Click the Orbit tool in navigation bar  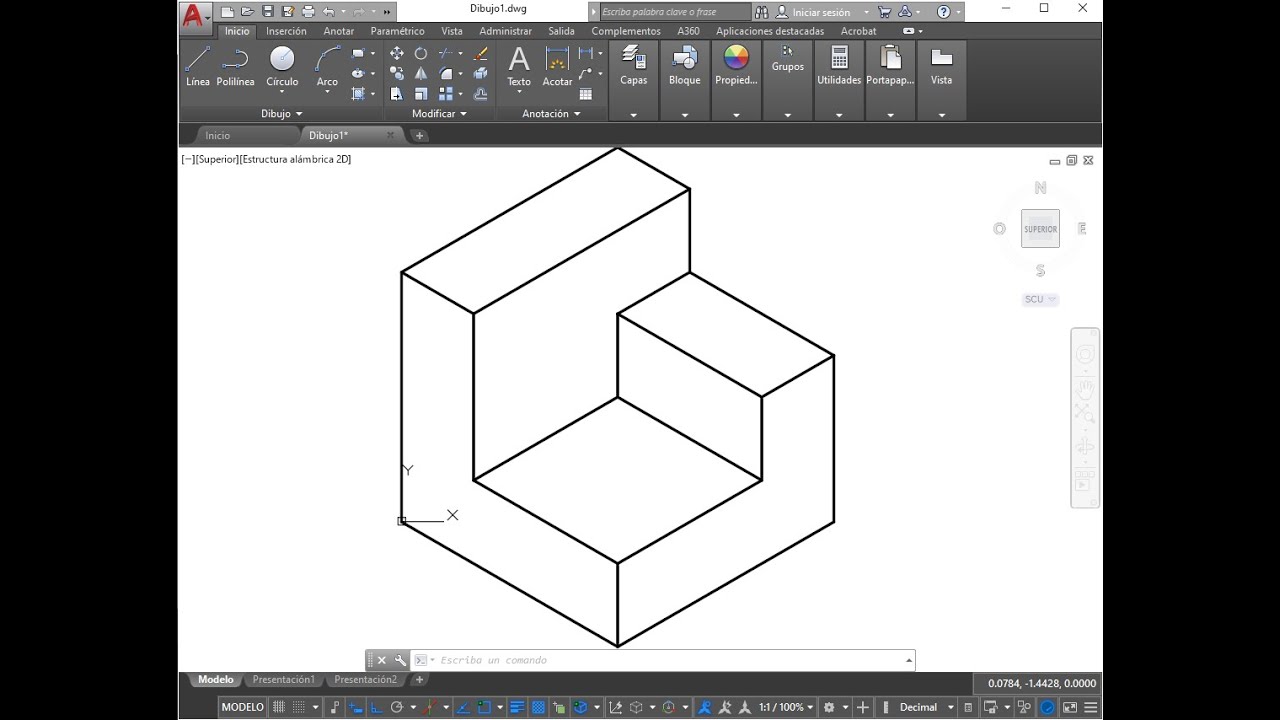pos(1085,447)
